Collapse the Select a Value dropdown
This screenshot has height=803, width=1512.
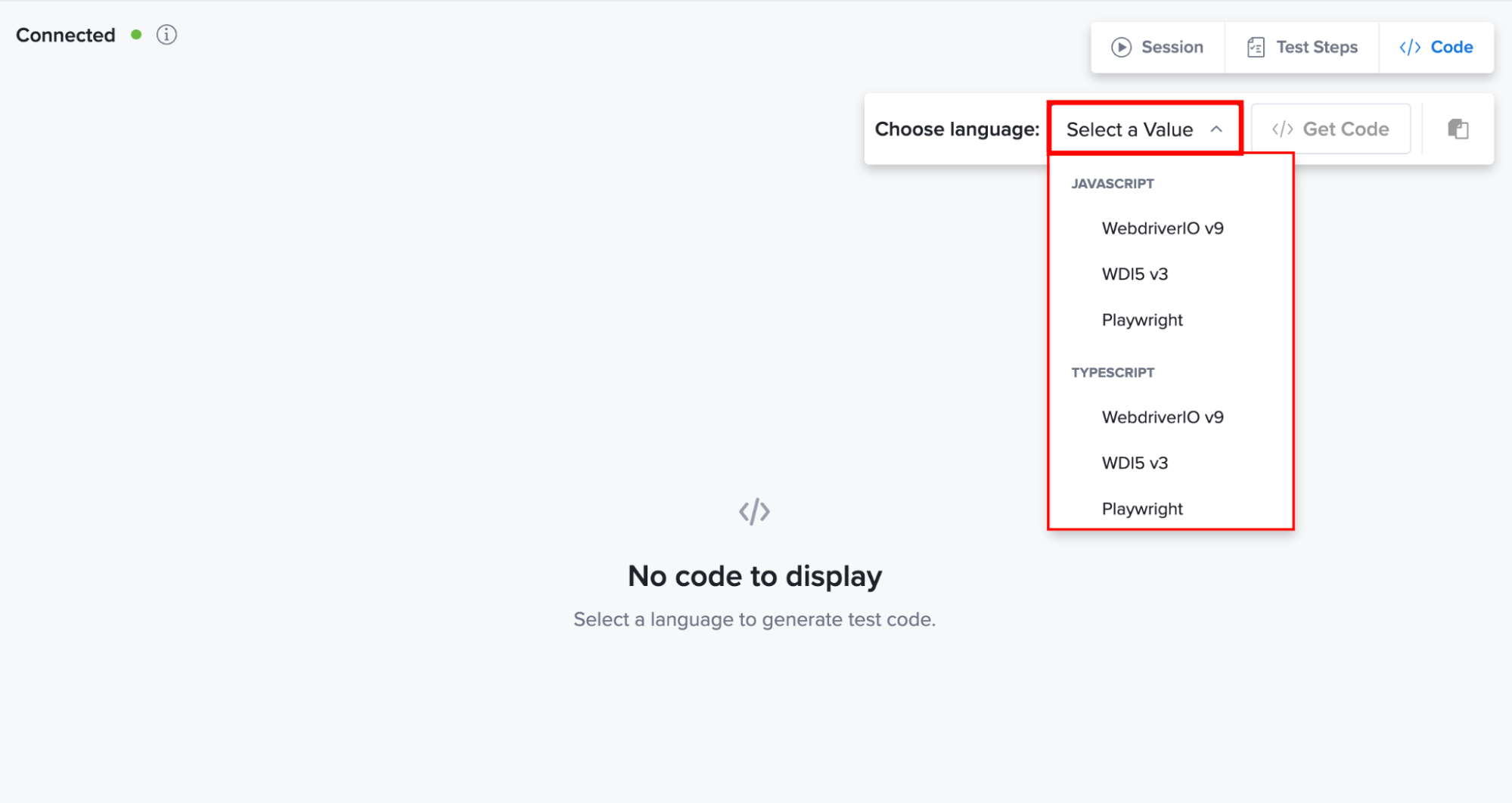pyautogui.click(x=1144, y=129)
